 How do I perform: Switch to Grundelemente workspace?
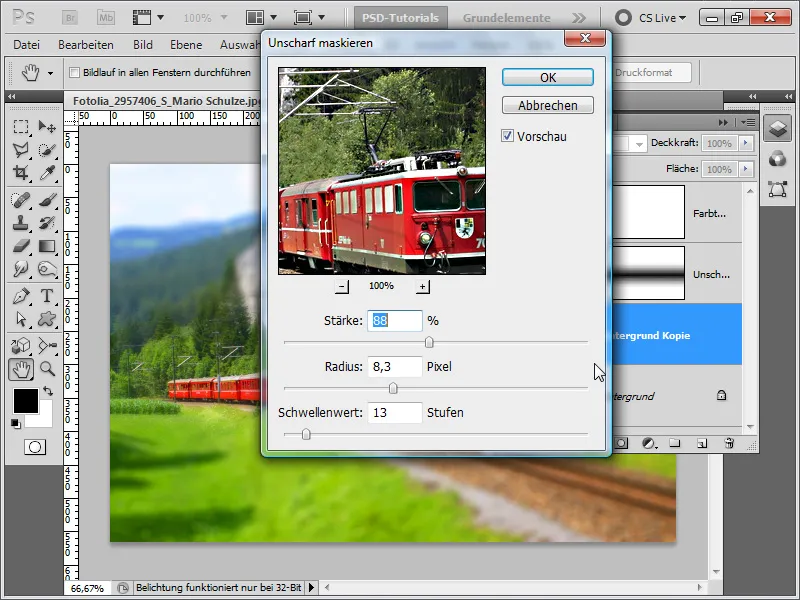pyautogui.click(x=507, y=18)
